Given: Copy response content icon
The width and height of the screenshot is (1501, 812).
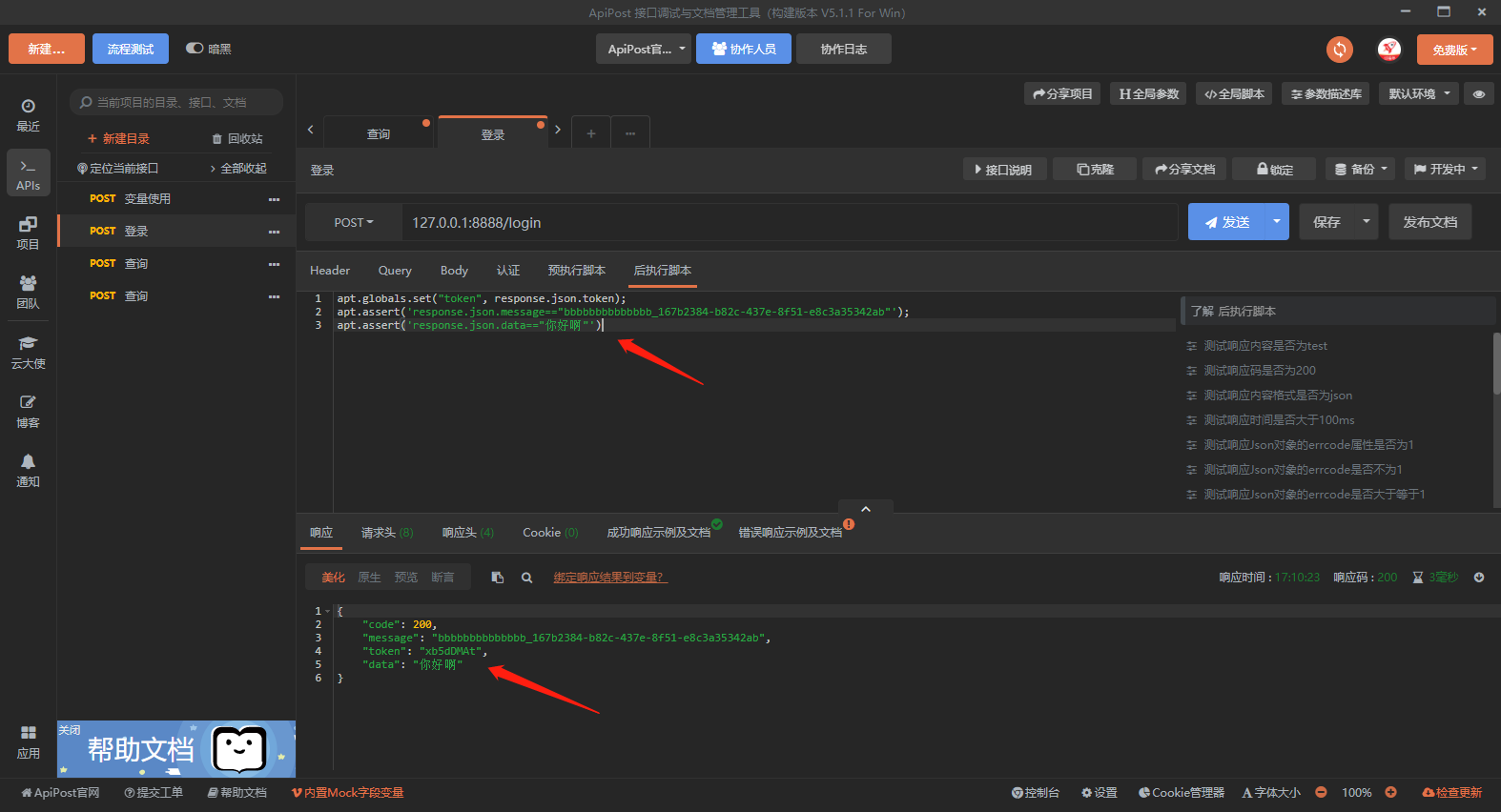Looking at the screenshot, I should click(x=498, y=578).
